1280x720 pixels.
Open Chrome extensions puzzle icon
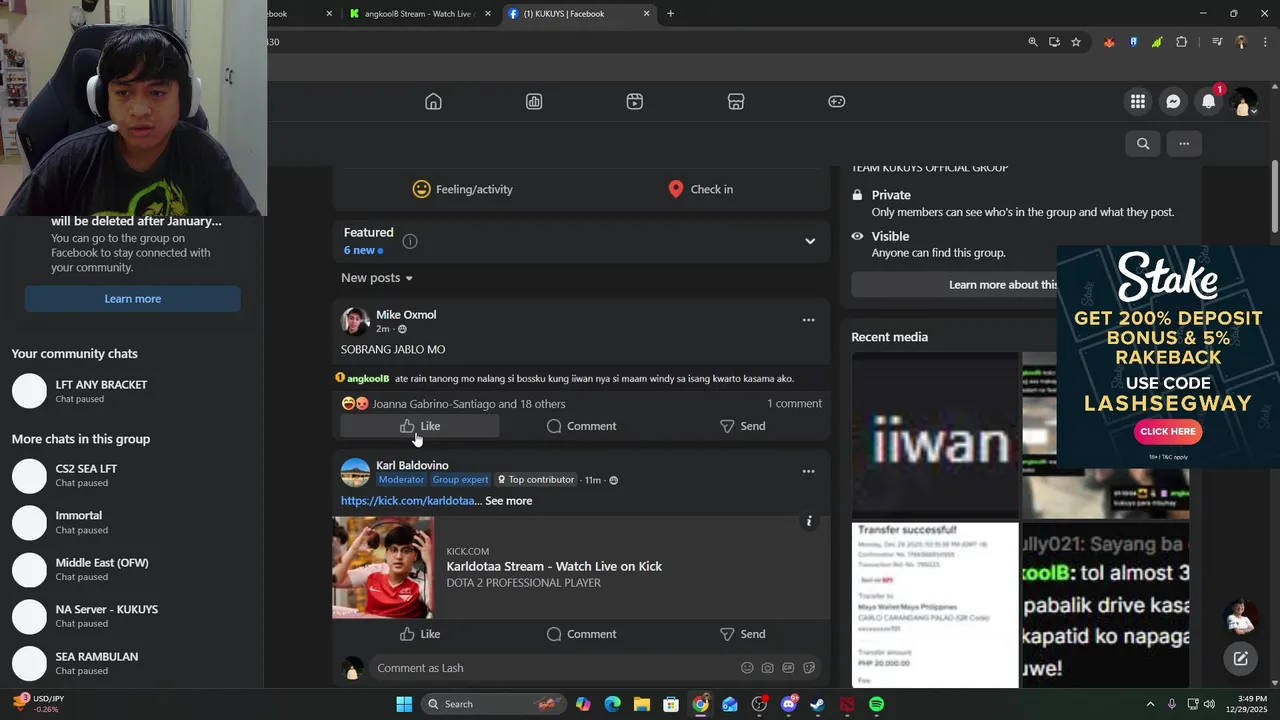tap(1182, 42)
